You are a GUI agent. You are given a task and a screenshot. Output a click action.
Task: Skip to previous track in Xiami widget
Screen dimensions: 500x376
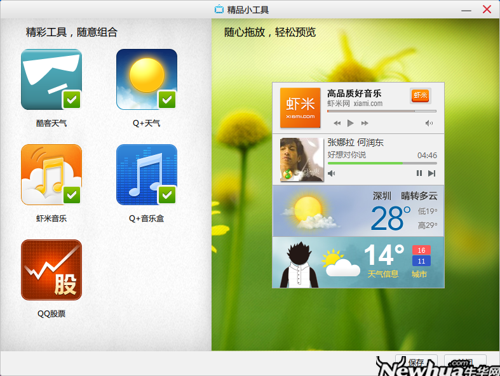(337, 123)
